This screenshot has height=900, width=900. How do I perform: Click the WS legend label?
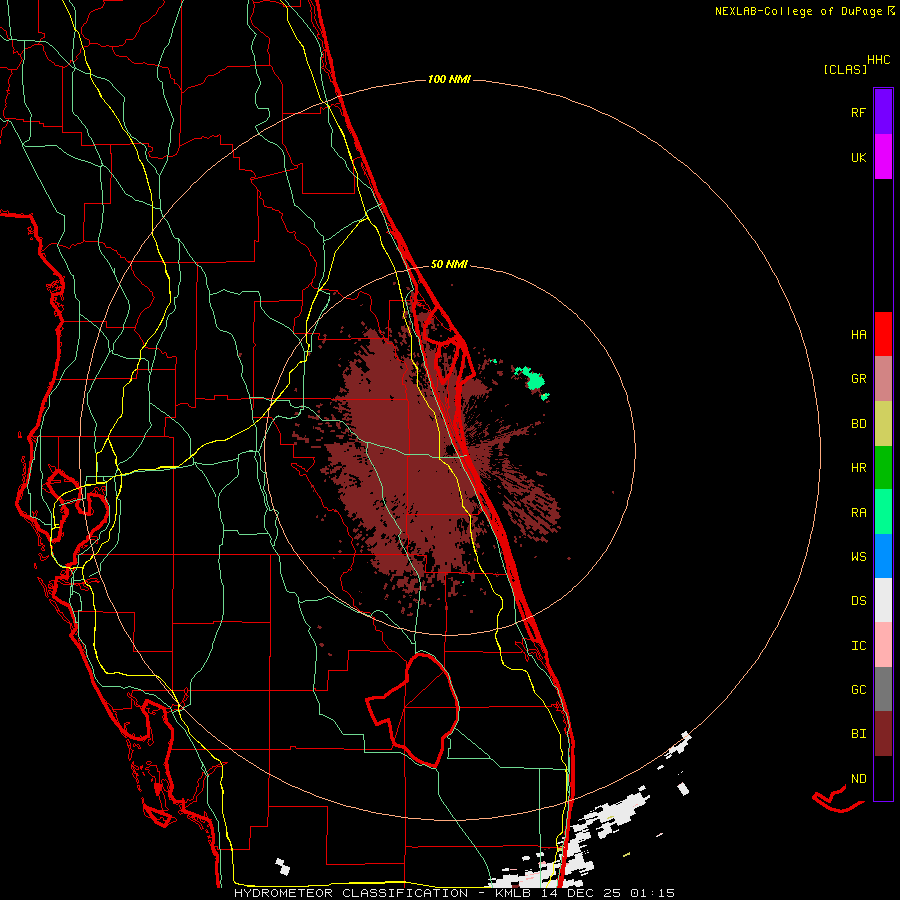858,557
